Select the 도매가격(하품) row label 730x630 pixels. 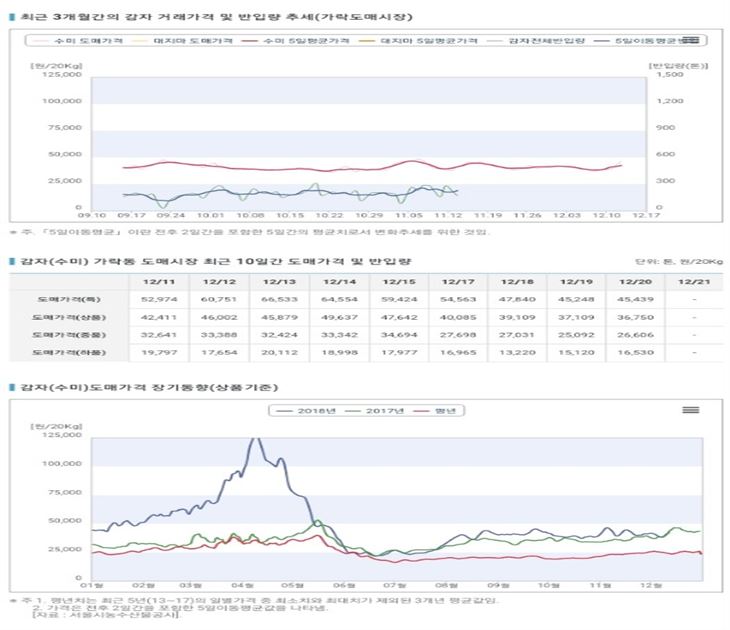(57, 353)
